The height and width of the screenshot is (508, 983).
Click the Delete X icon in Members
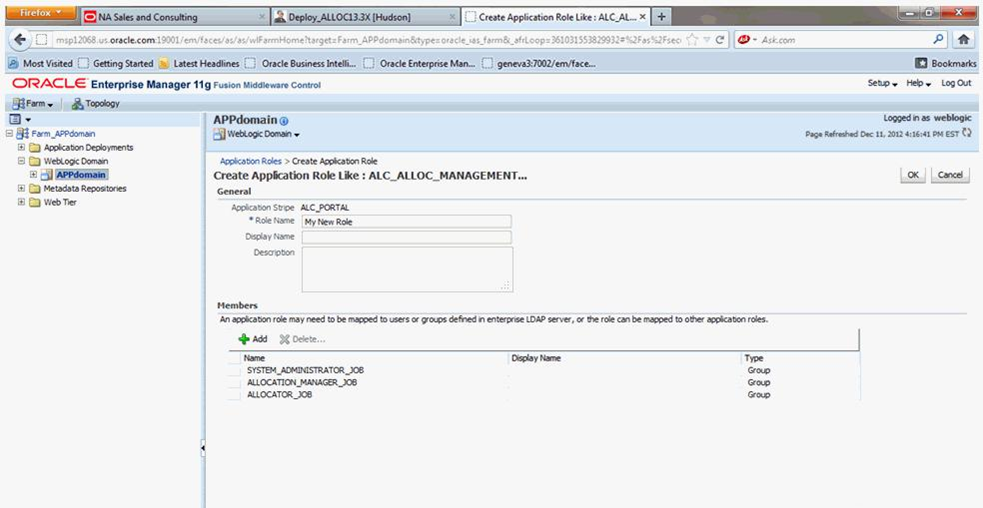pyautogui.click(x=285, y=339)
